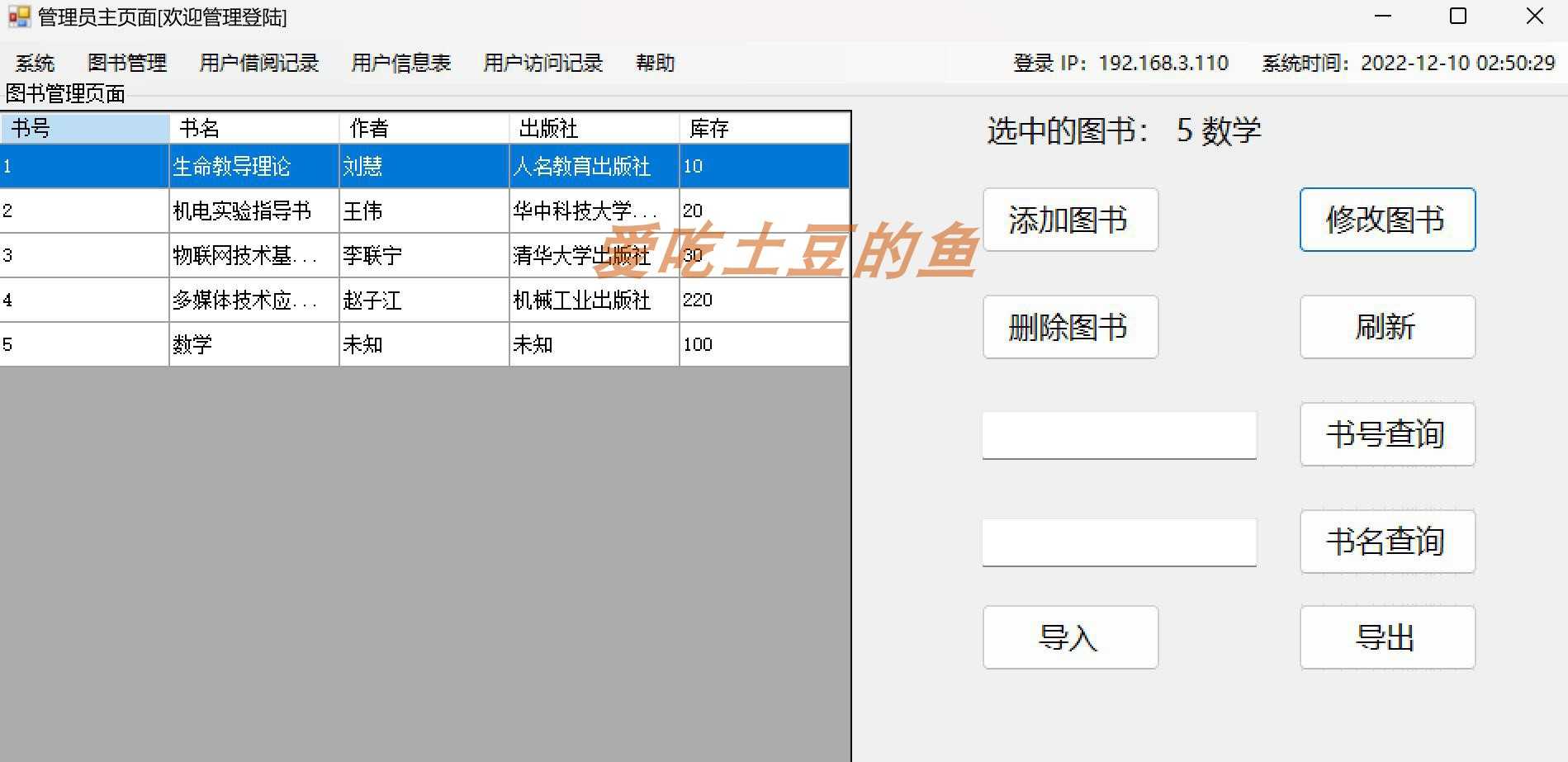Viewport: 1568px width, 762px height.
Task: Click the 导入 button to import data
Action: (1069, 637)
